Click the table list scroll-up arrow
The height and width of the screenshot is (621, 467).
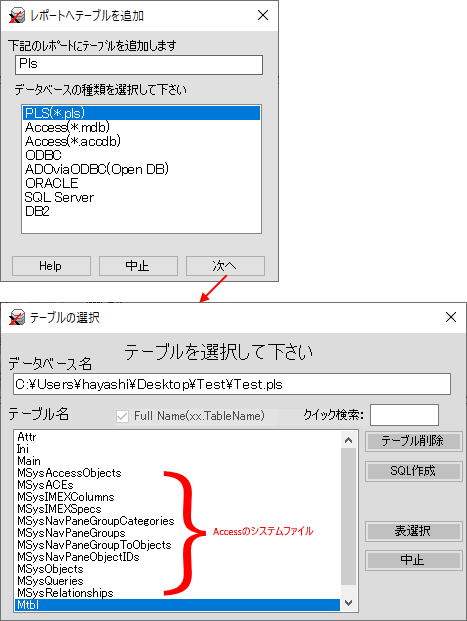coord(349,440)
